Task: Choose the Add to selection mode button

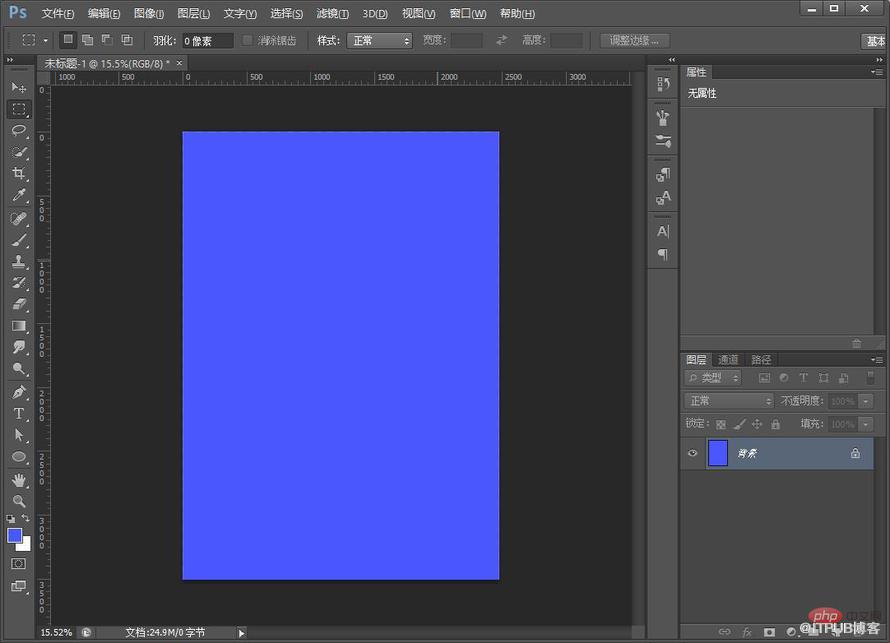Action: pos(87,40)
